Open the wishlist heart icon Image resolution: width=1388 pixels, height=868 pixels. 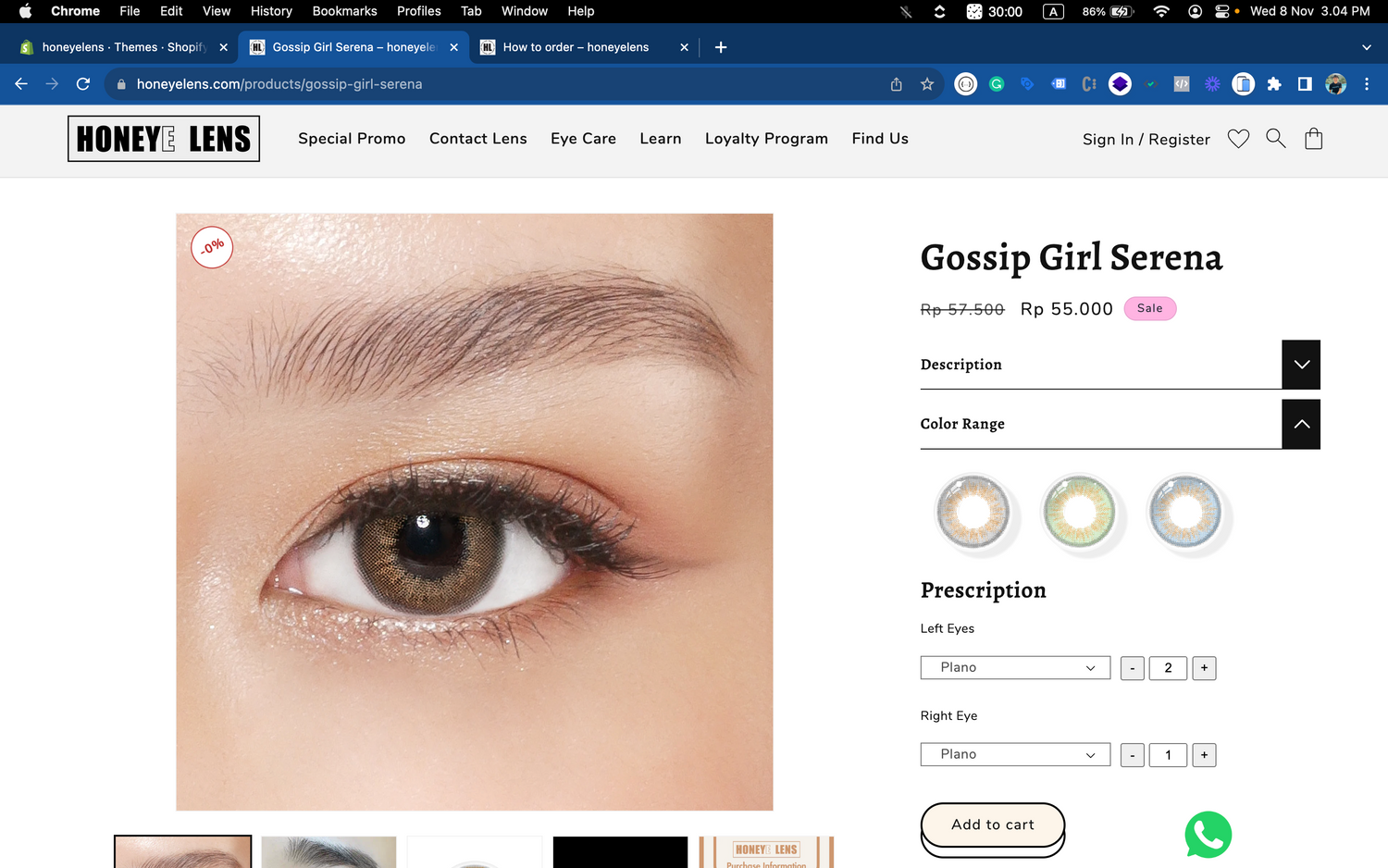1238,139
